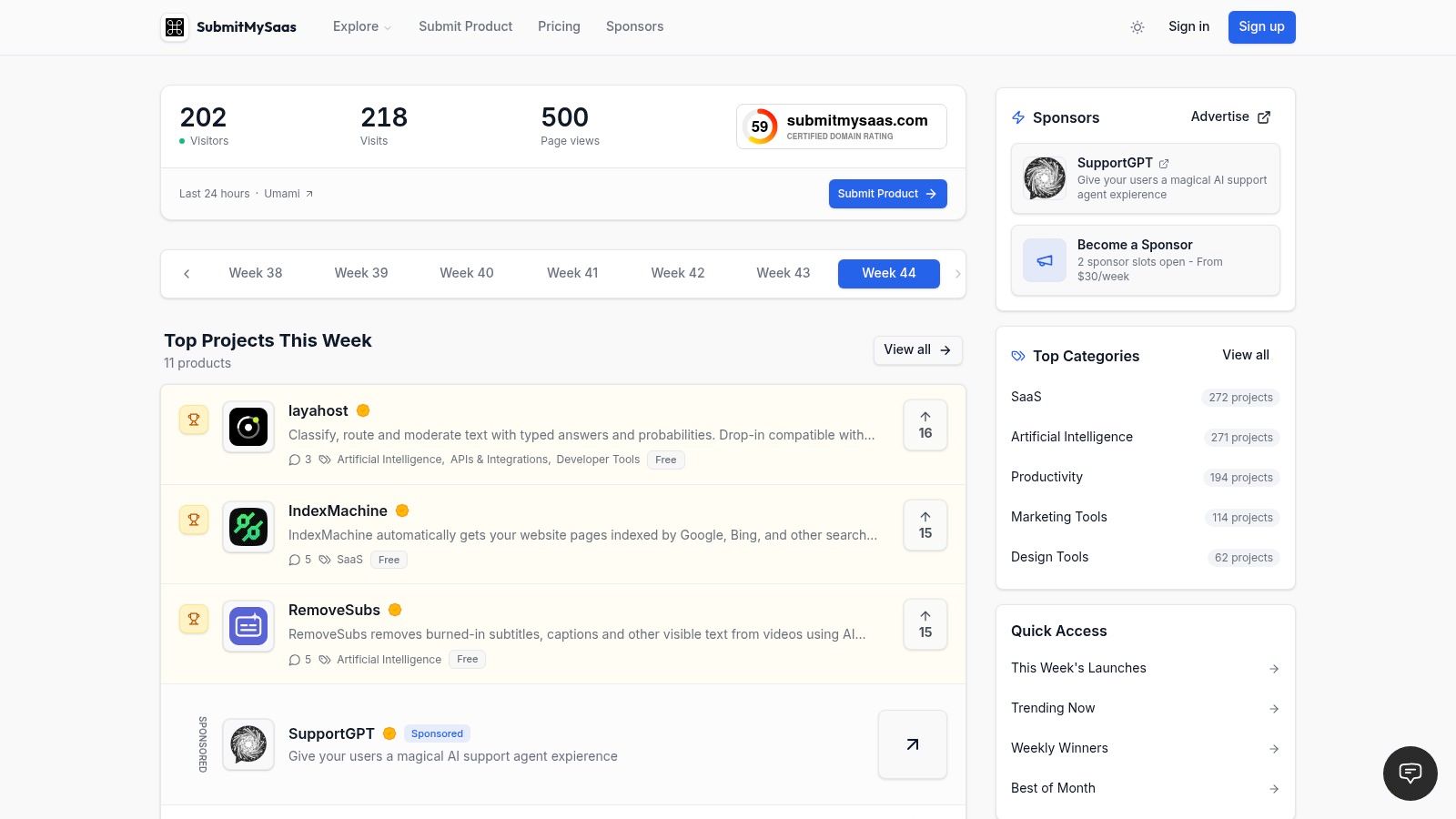Open This Week's Launches arrow
1456x819 pixels.
pyautogui.click(x=1274, y=669)
